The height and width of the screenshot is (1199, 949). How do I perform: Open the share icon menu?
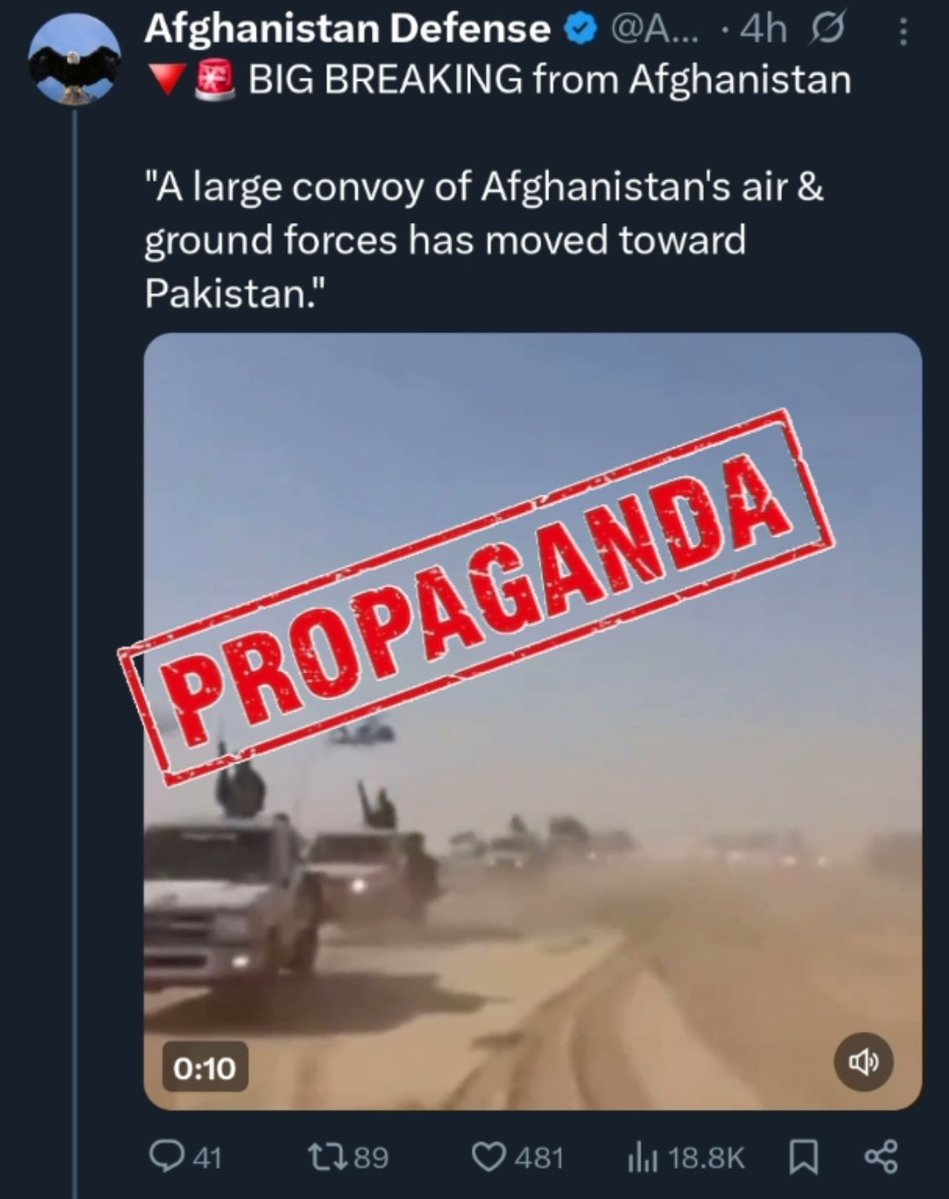tap(881, 1157)
